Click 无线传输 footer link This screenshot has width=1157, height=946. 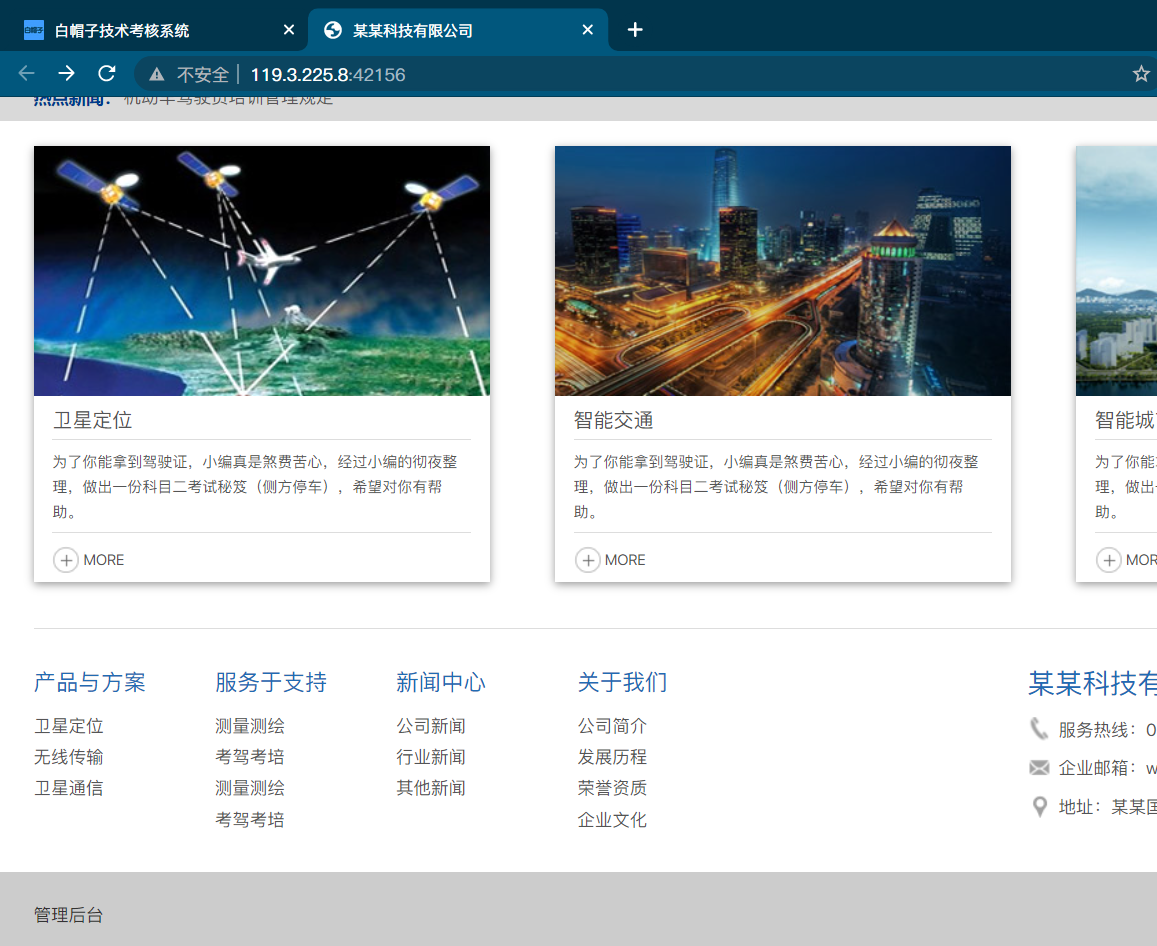pos(69,757)
